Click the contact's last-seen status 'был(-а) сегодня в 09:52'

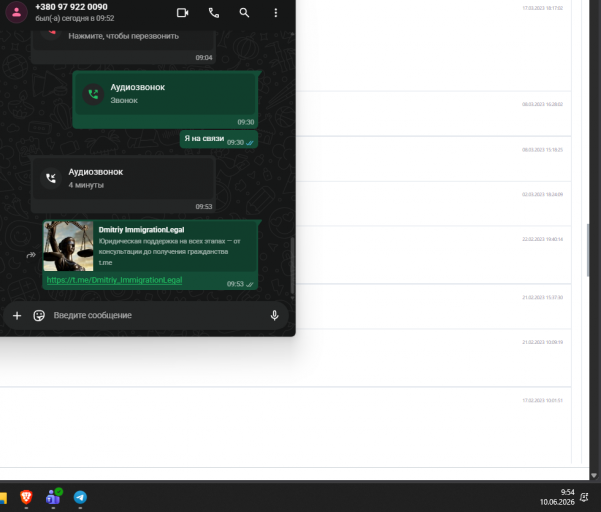[75, 18]
